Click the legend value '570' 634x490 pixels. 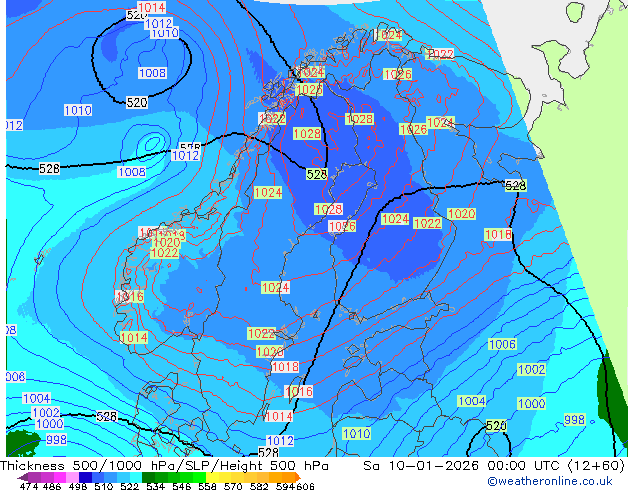coord(233,486)
